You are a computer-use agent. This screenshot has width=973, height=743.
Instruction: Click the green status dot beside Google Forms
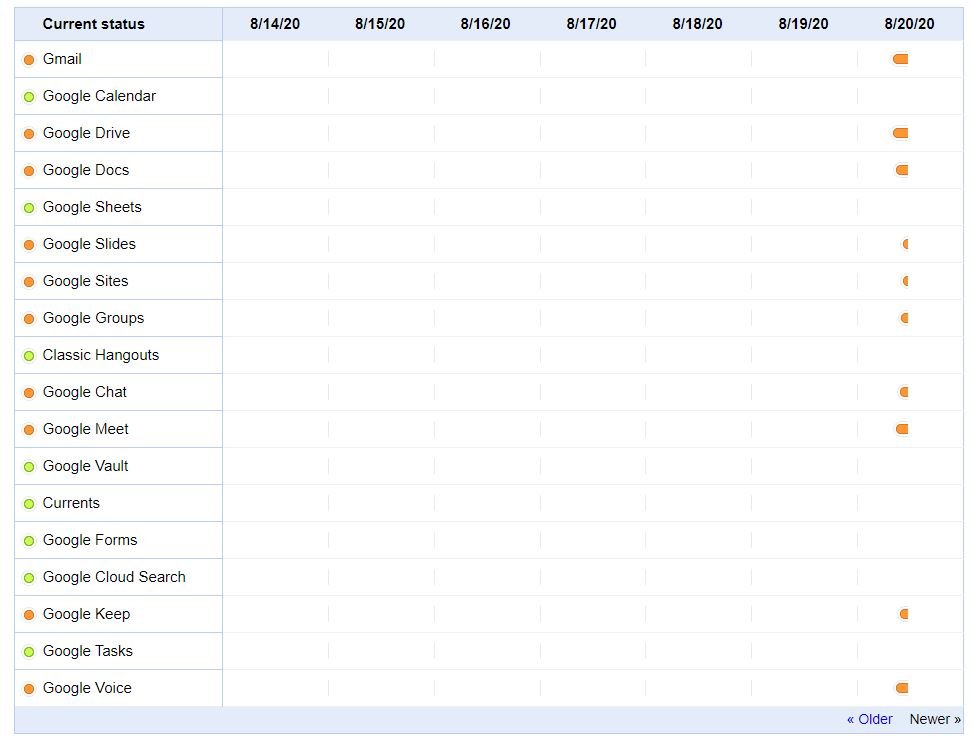click(x=29, y=541)
